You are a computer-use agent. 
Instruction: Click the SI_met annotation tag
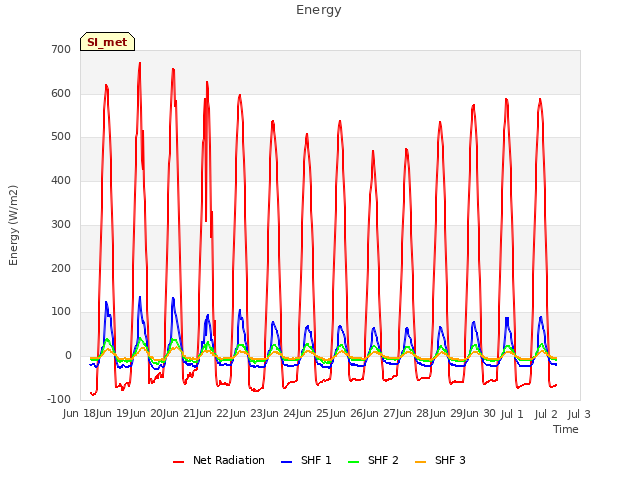point(107,42)
